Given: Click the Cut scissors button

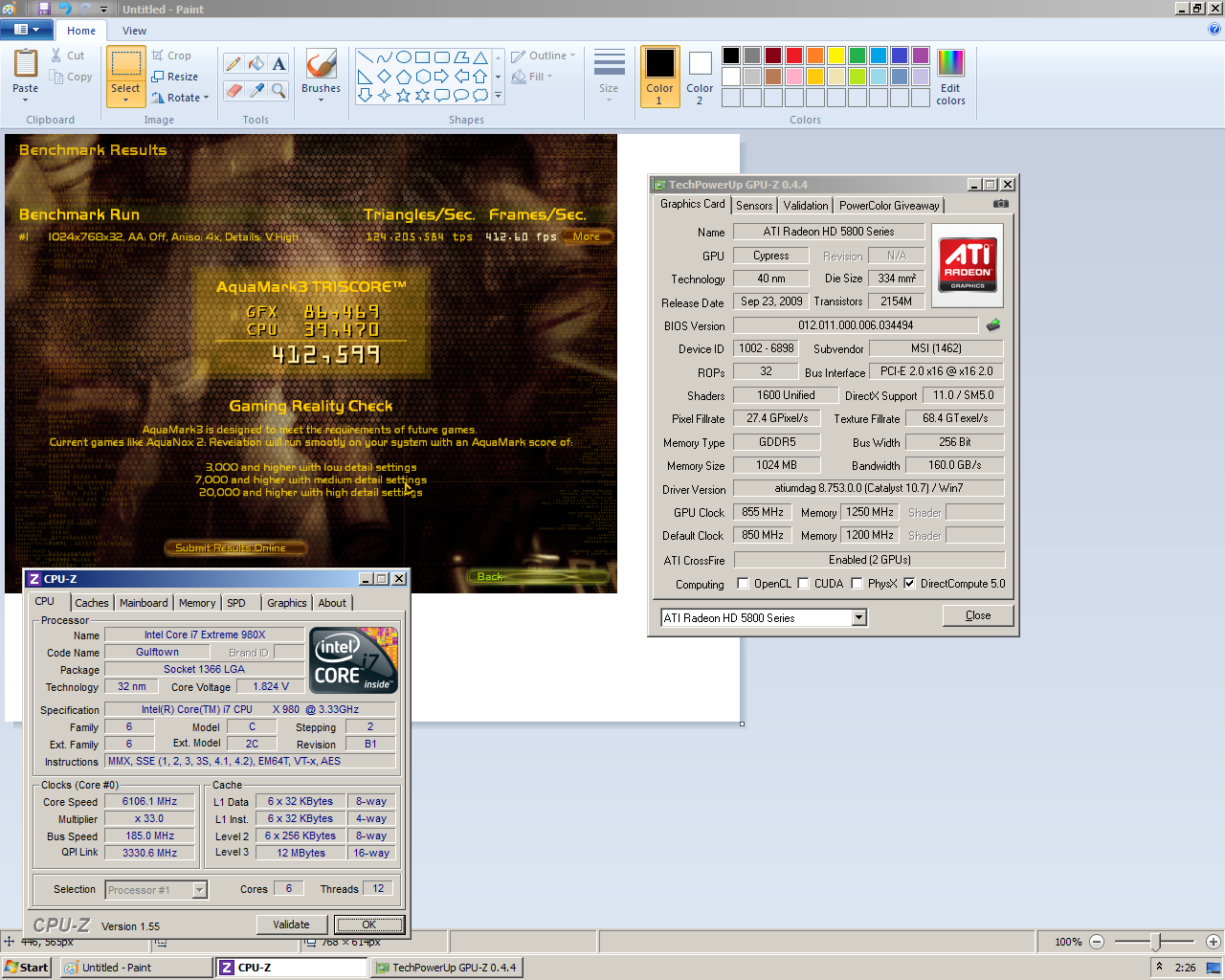Looking at the screenshot, I should 68,56.
